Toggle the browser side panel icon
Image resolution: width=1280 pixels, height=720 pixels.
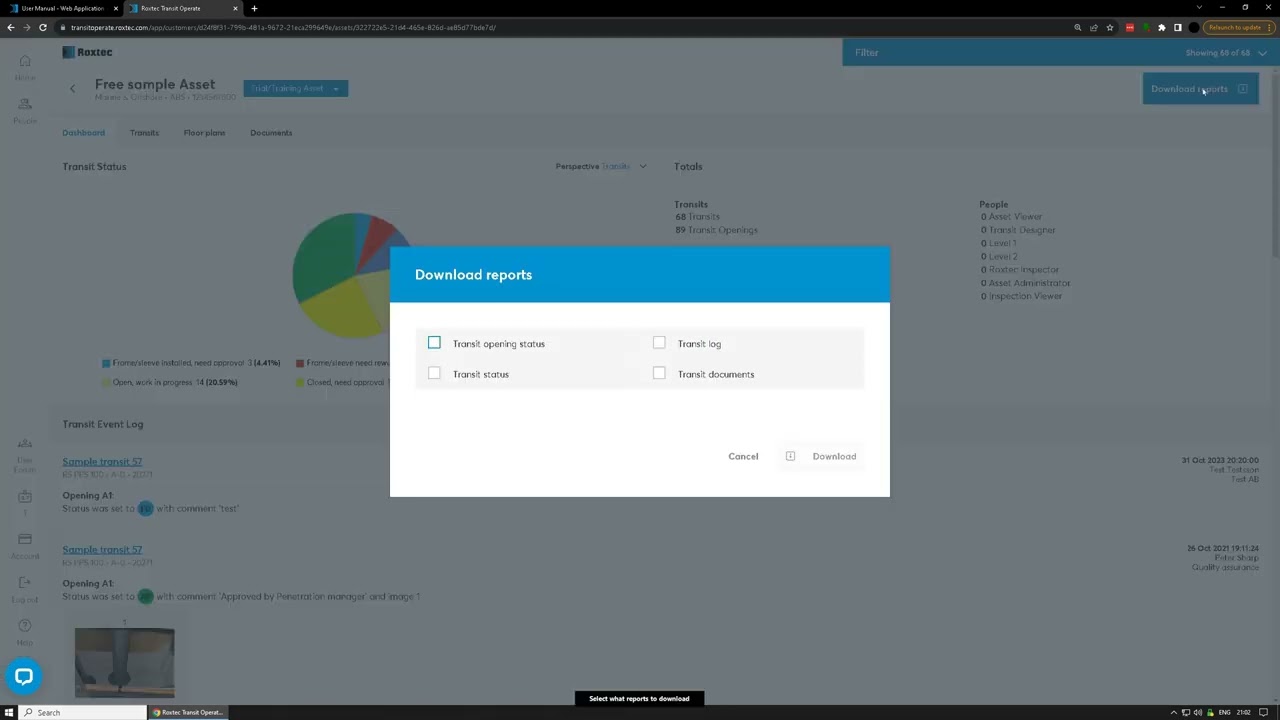click(x=1178, y=27)
